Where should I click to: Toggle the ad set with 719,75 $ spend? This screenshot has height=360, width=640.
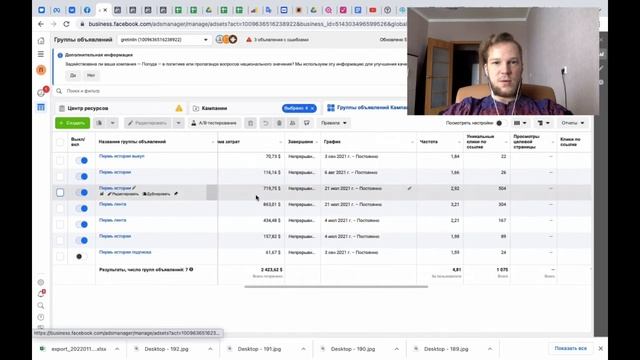82,192
